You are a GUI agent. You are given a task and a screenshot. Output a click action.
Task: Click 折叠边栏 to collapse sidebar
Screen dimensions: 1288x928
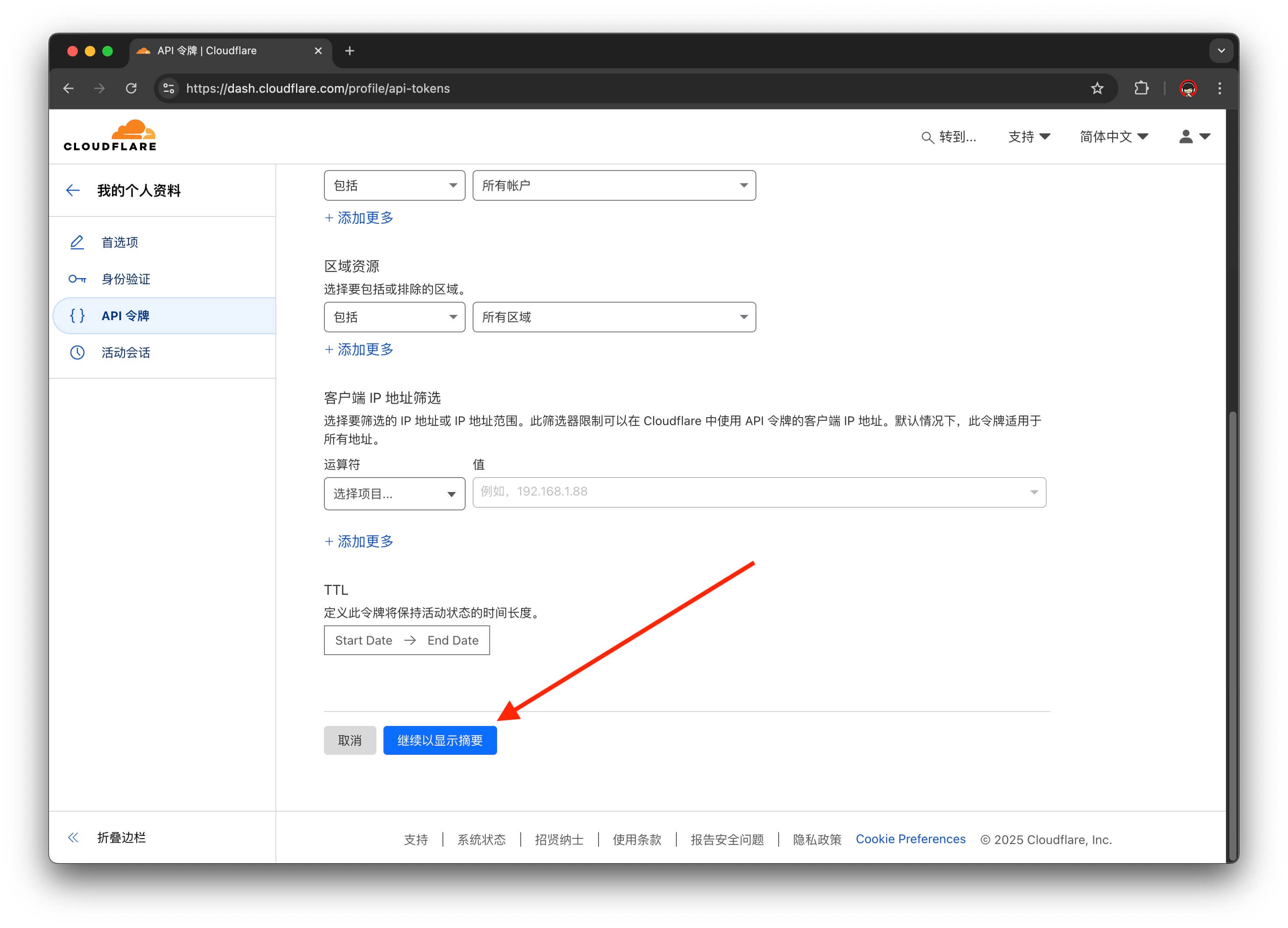tap(122, 838)
